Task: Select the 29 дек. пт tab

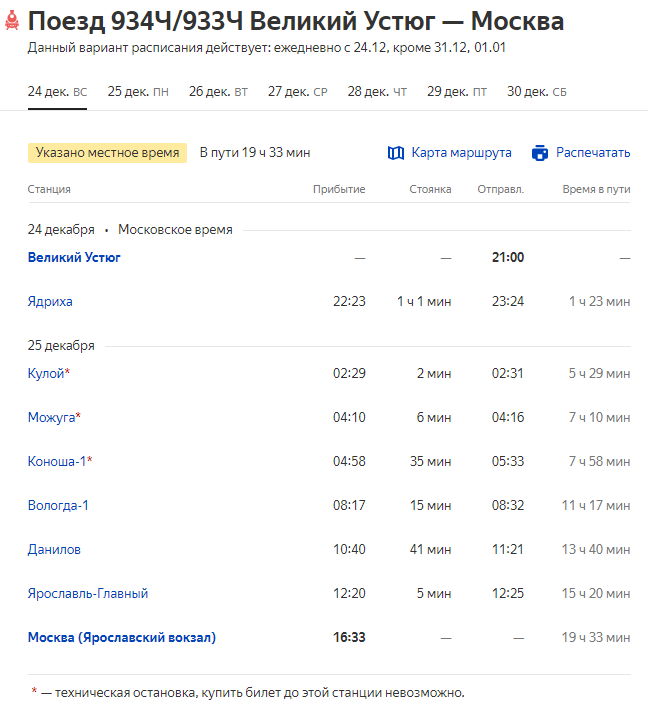Action: [x=457, y=92]
